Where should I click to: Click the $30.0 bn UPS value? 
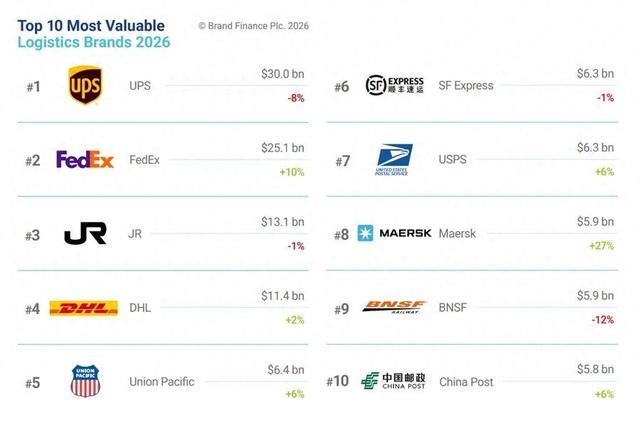click(283, 74)
